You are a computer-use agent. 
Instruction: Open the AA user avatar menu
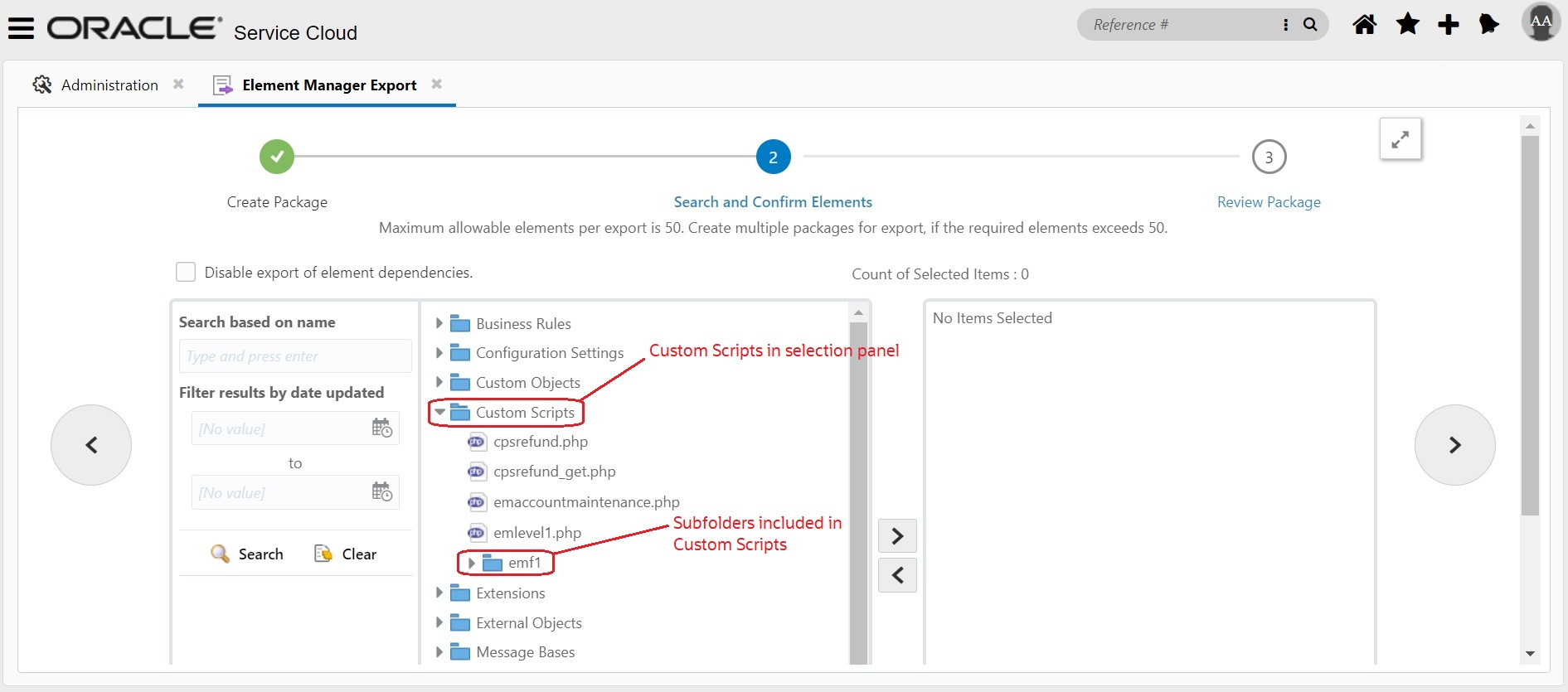1541,22
